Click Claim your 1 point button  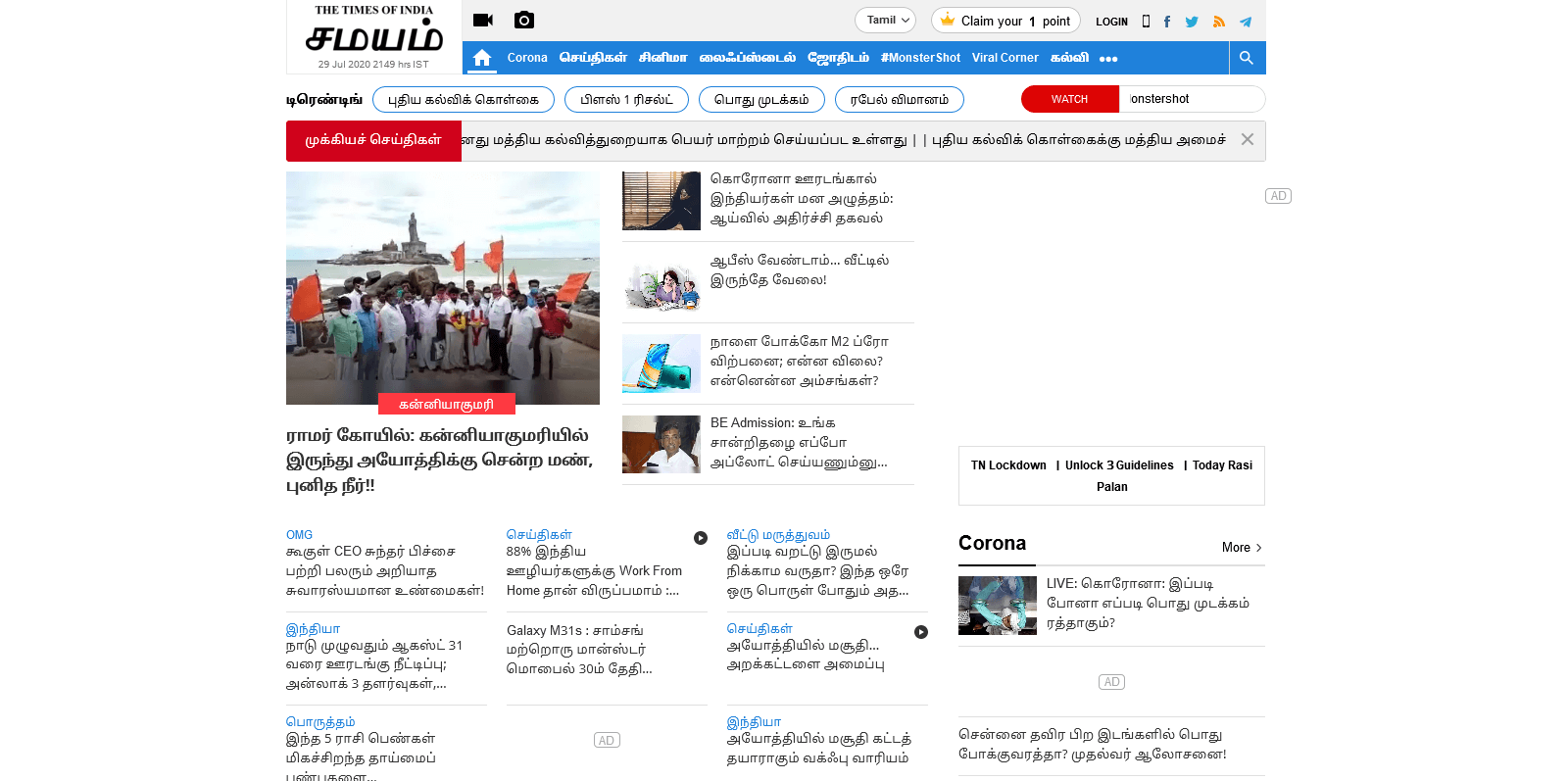[1005, 21]
